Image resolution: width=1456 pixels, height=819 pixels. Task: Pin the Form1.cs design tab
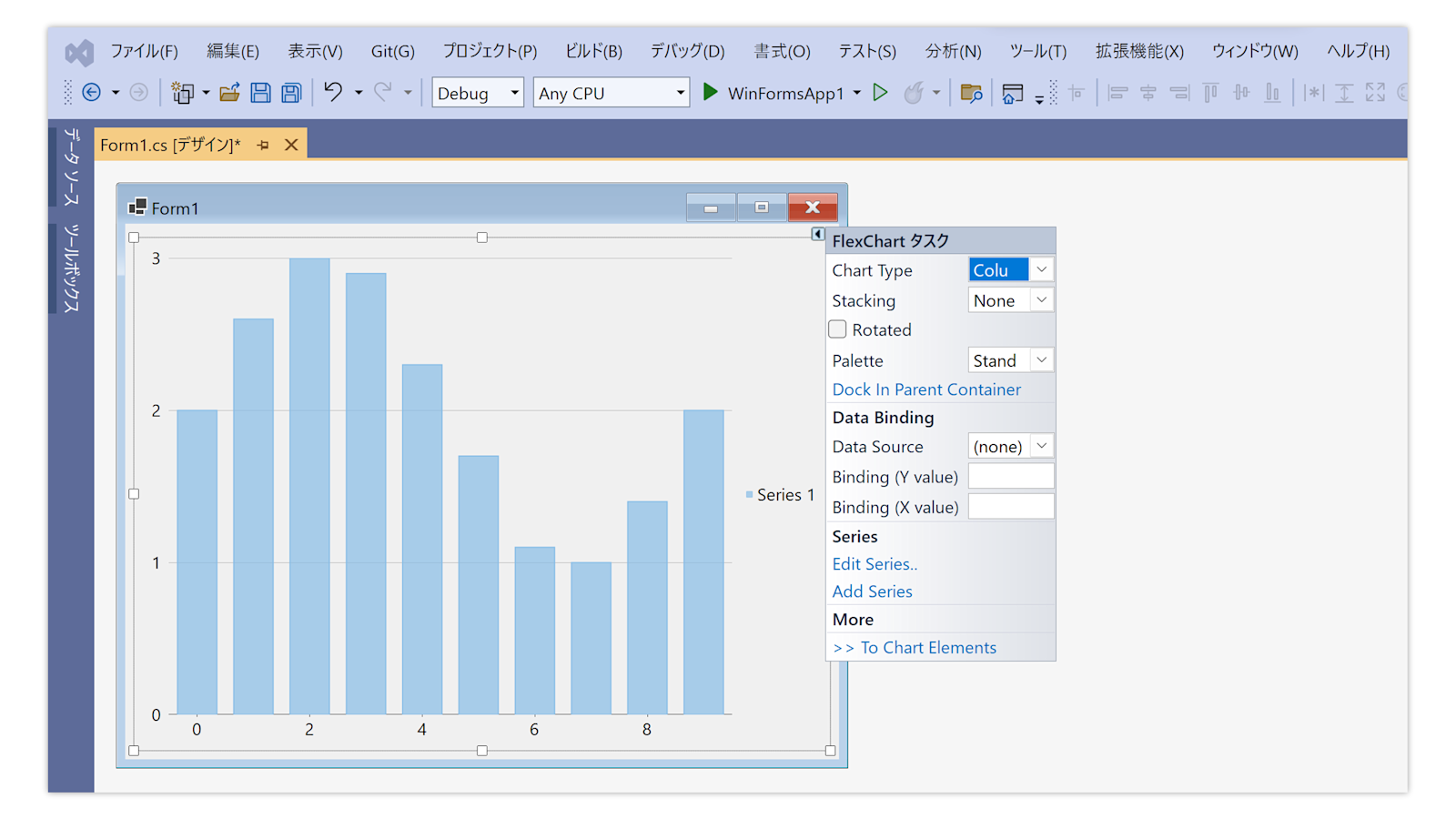263,146
